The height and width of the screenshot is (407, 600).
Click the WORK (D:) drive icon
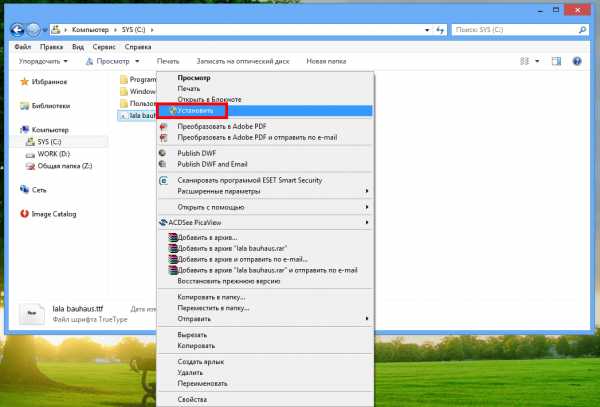(30, 154)
